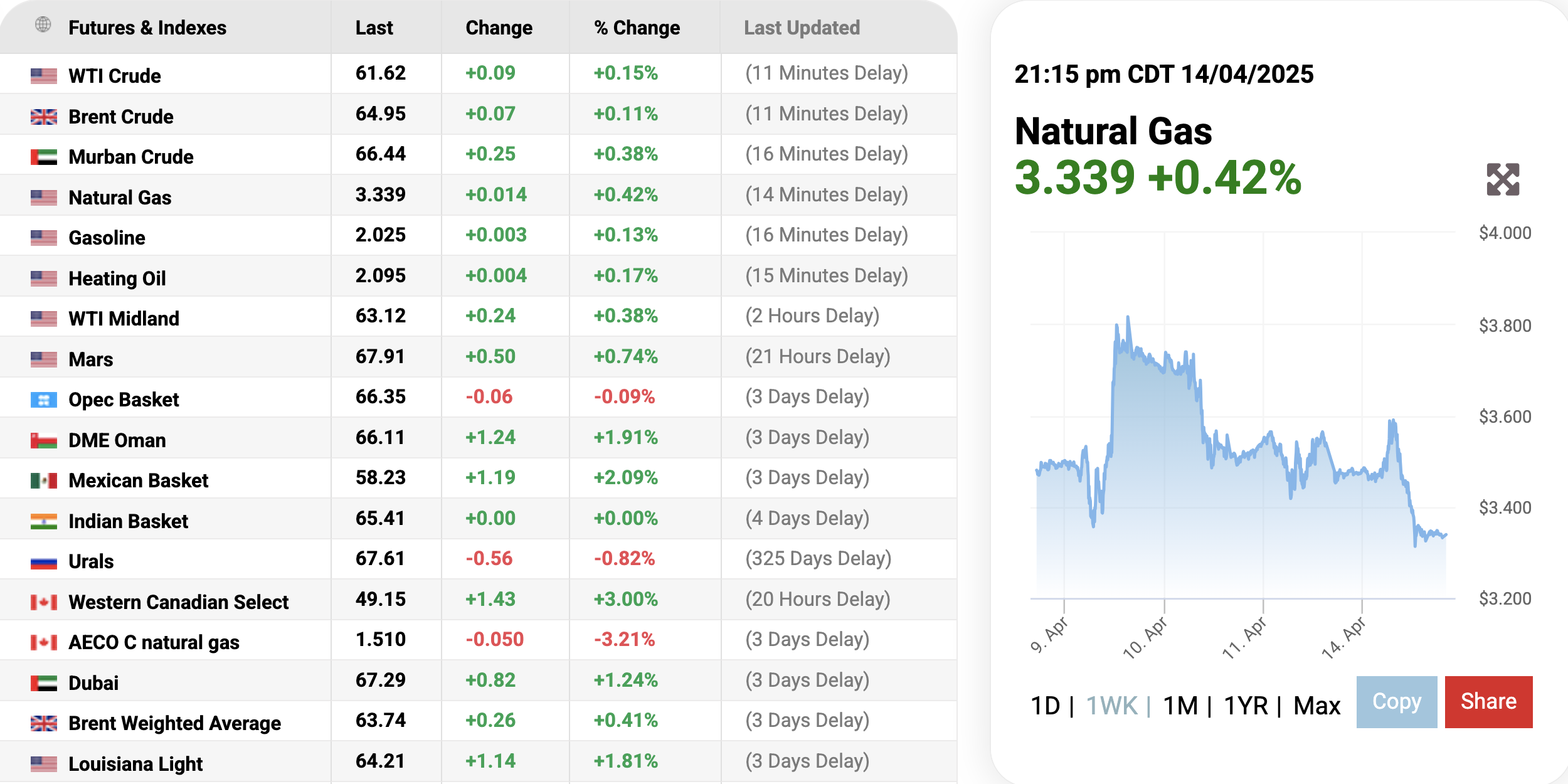Click the globe icon in table header
Viewport: 1568px width, 784px height.
(x=43, y=25)
